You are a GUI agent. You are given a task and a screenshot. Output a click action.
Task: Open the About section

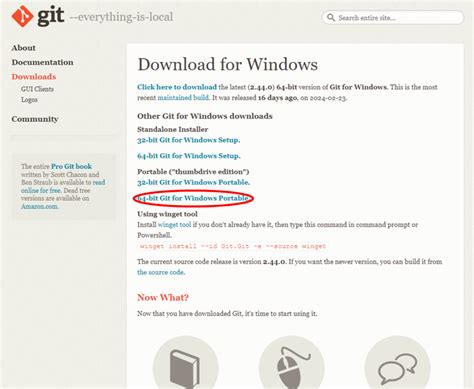pos(24,48)
